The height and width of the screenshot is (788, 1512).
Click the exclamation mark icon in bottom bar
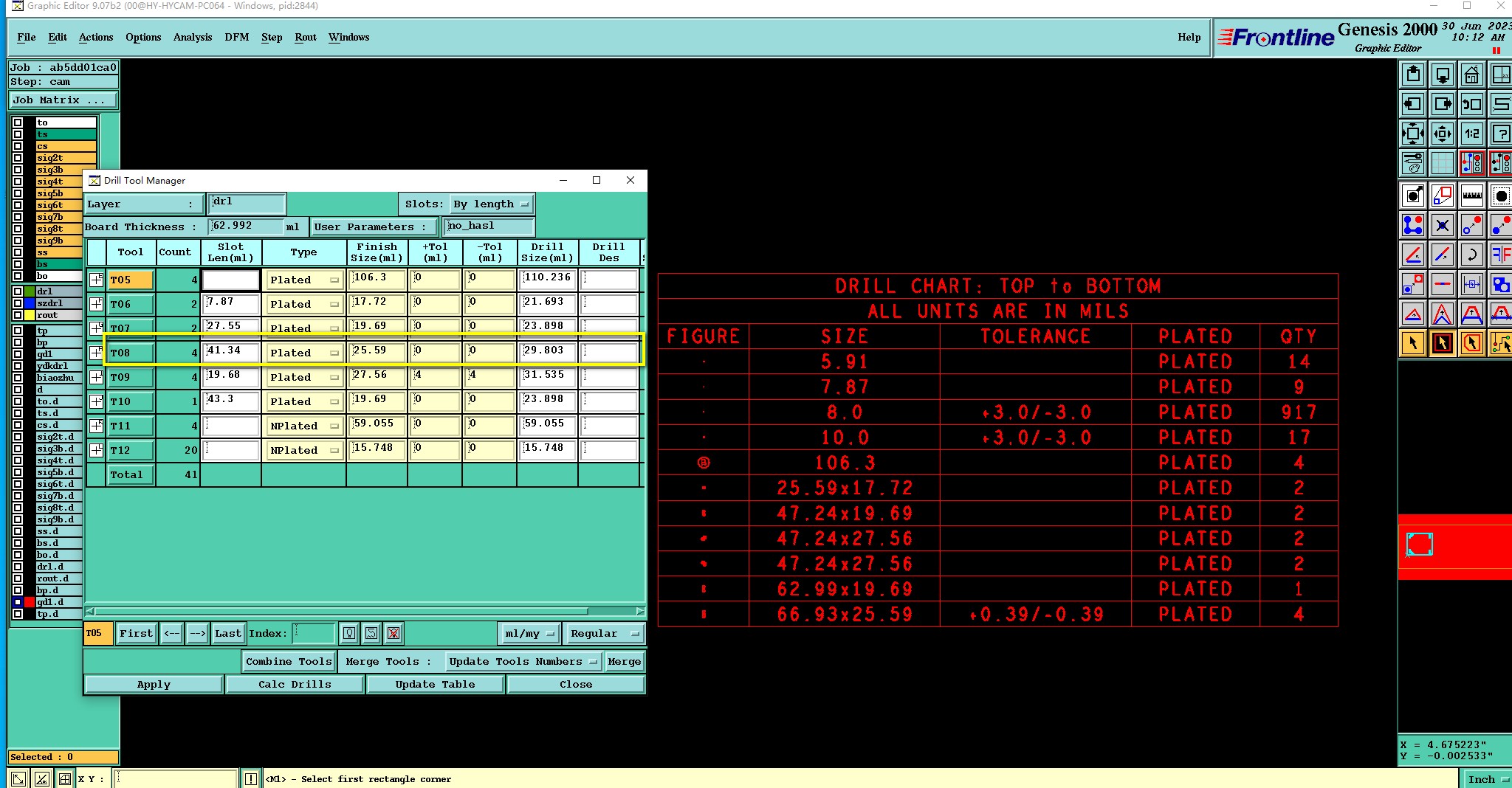[251, 778]
